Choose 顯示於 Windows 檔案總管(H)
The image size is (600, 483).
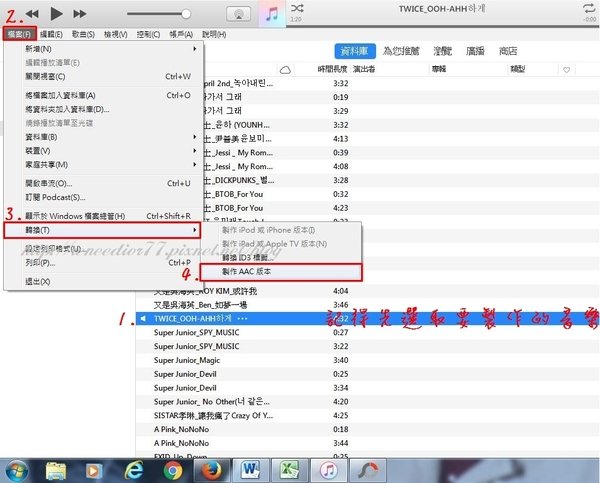pyautogui.click(x=103, y=216)
